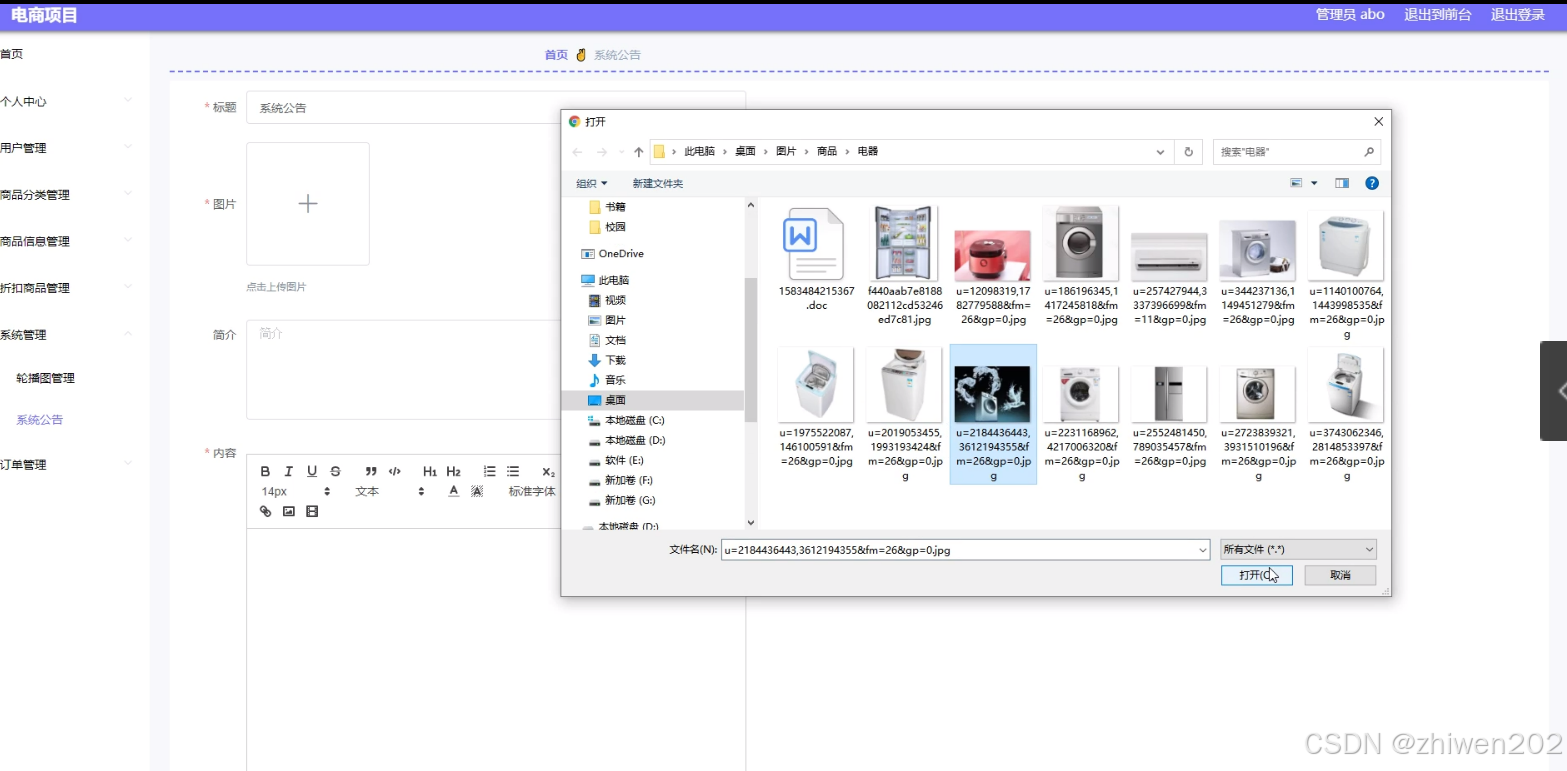Refresh the file dialog folder view
The image size is (1567, 771).
[1188, 152]
